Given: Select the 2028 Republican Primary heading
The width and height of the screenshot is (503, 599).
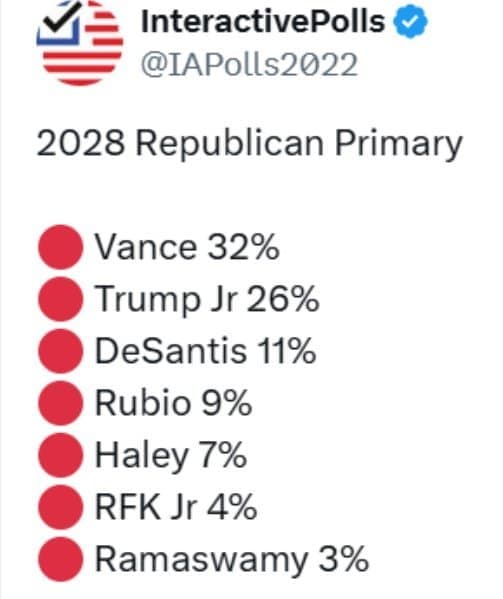Looking at the screenshot, I should click(249, 144).
